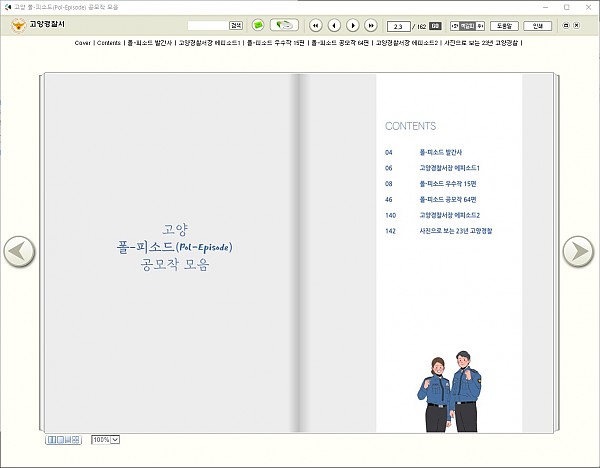This screenshot has height=468, width=600.
Task: Open 도움말 help
Action: [504, 26]
